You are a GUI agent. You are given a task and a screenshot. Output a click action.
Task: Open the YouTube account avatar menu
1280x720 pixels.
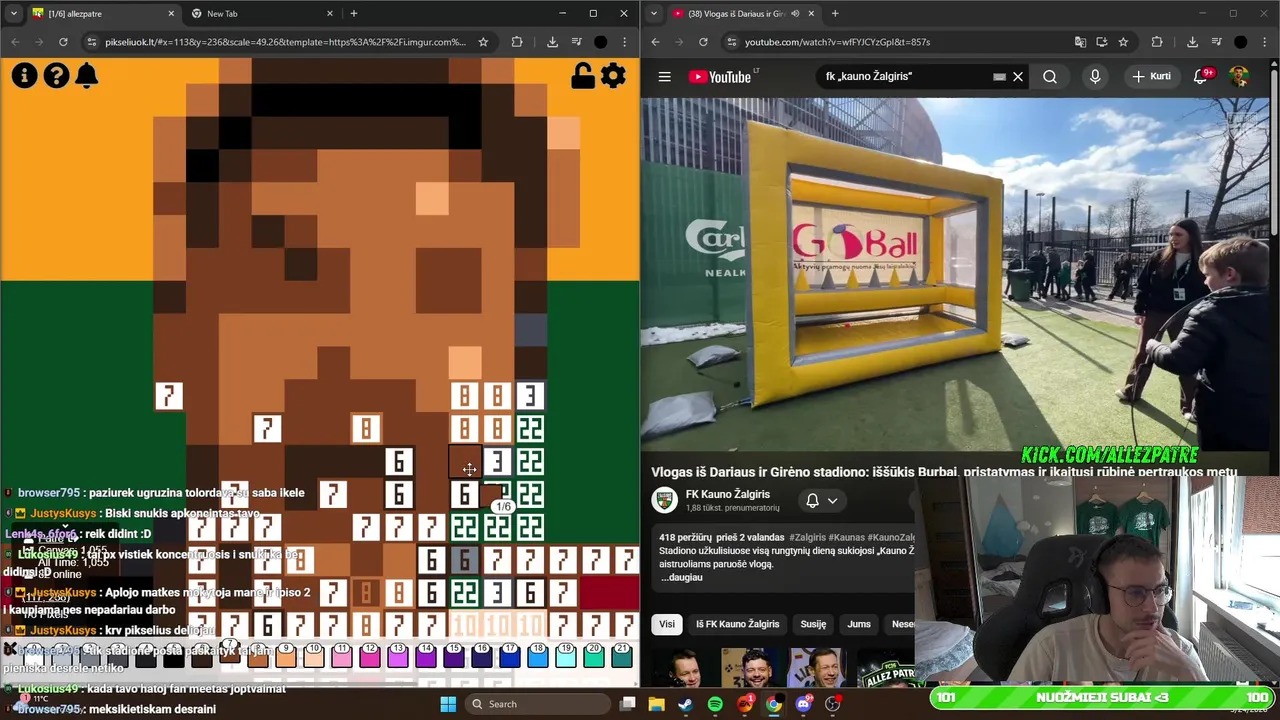pos(1239,77)
